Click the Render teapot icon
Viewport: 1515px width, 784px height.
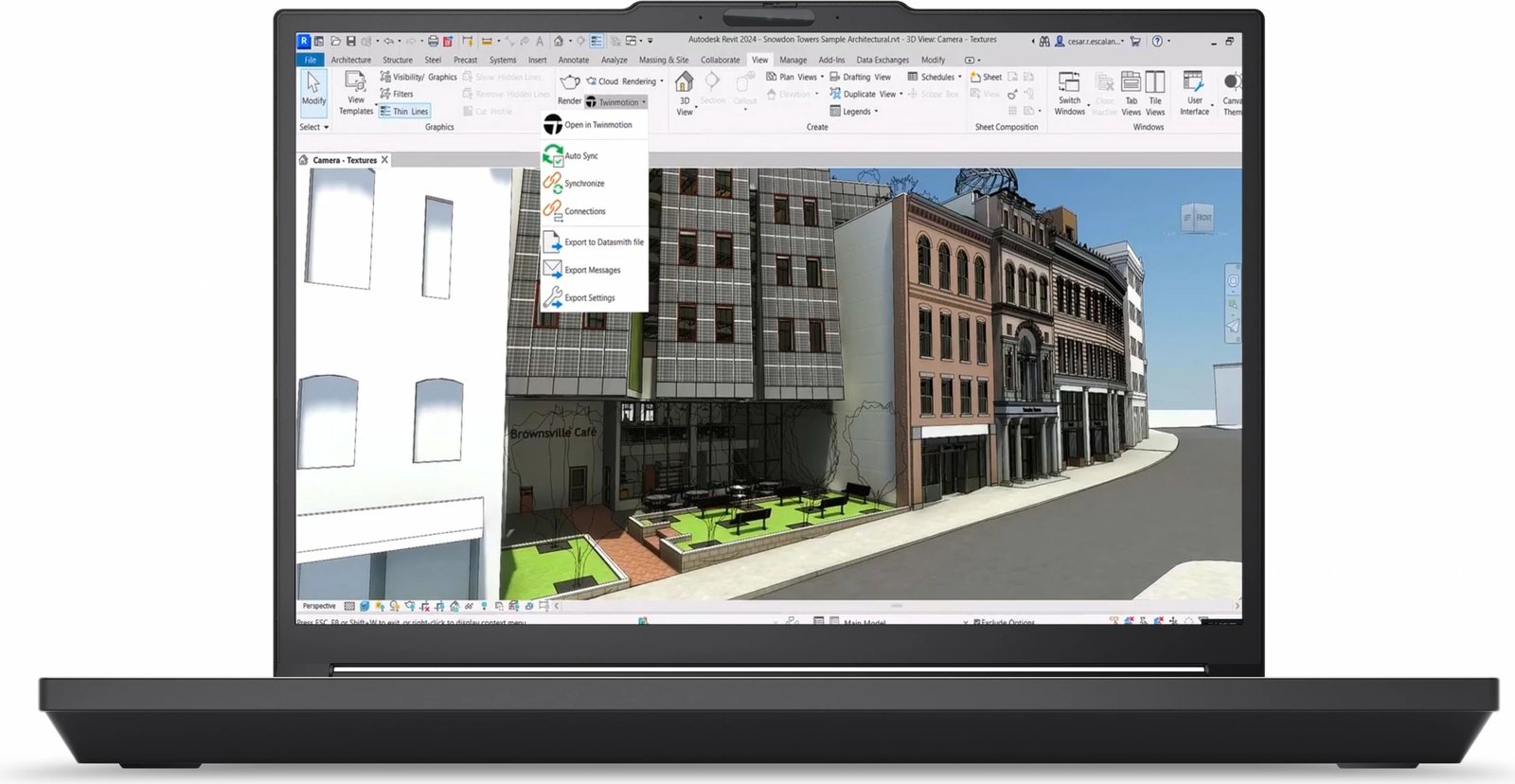pos(569,82)
